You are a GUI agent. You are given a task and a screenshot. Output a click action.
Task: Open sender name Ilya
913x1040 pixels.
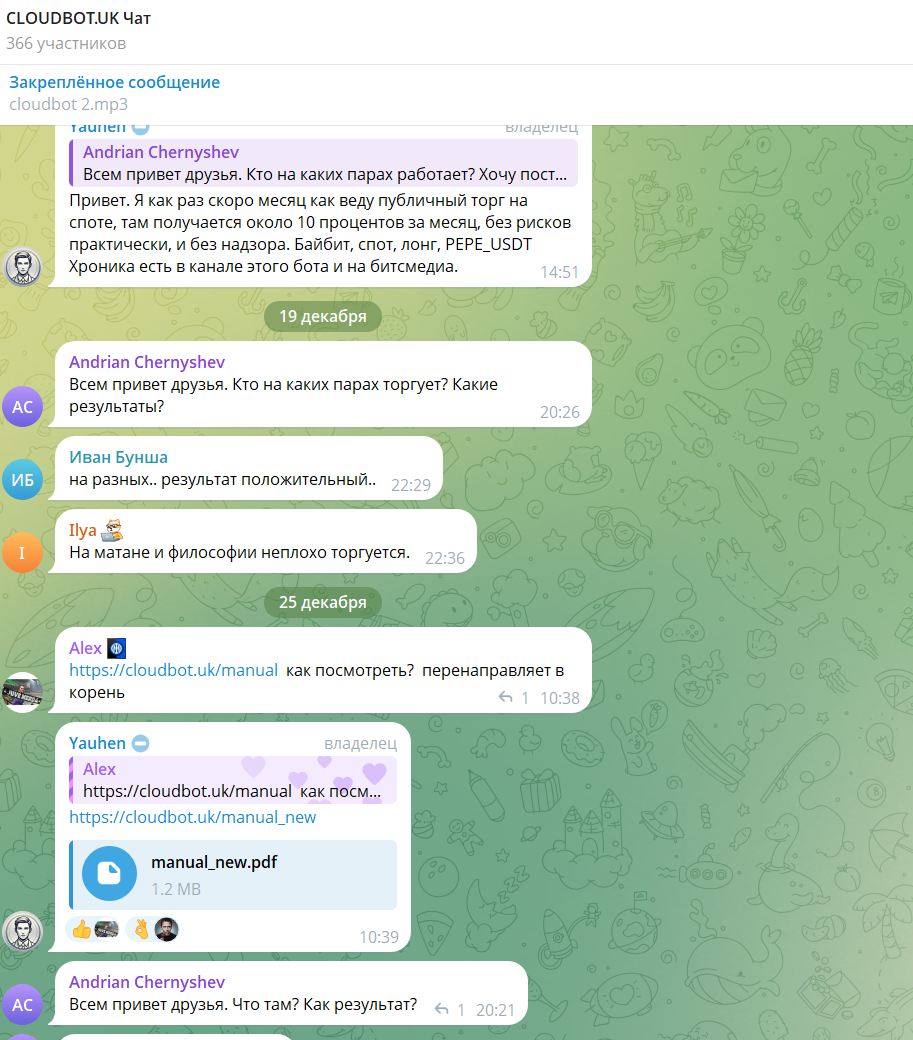click(x=83, y=531)
